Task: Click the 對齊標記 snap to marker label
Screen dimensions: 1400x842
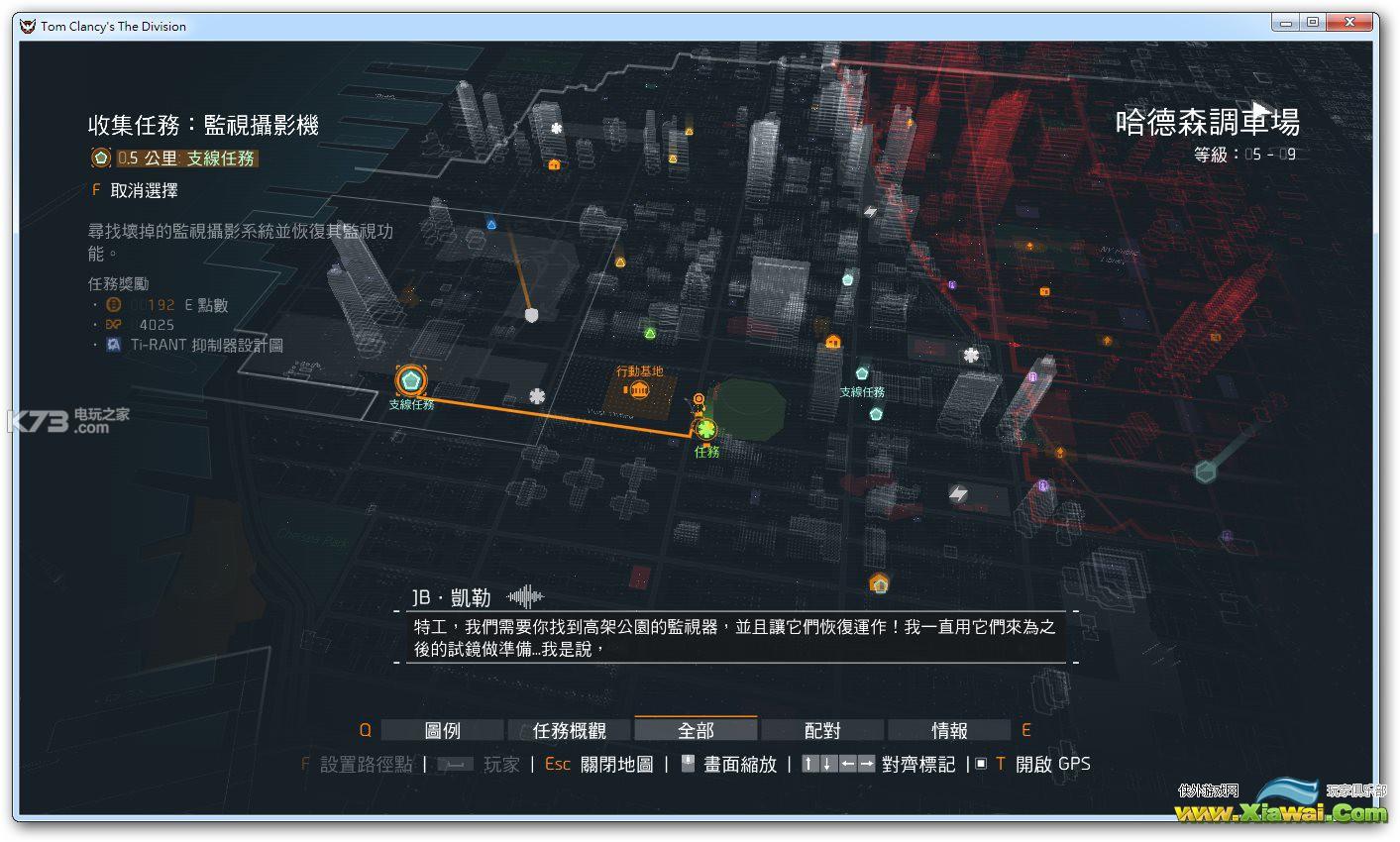Action: (918, 764)
